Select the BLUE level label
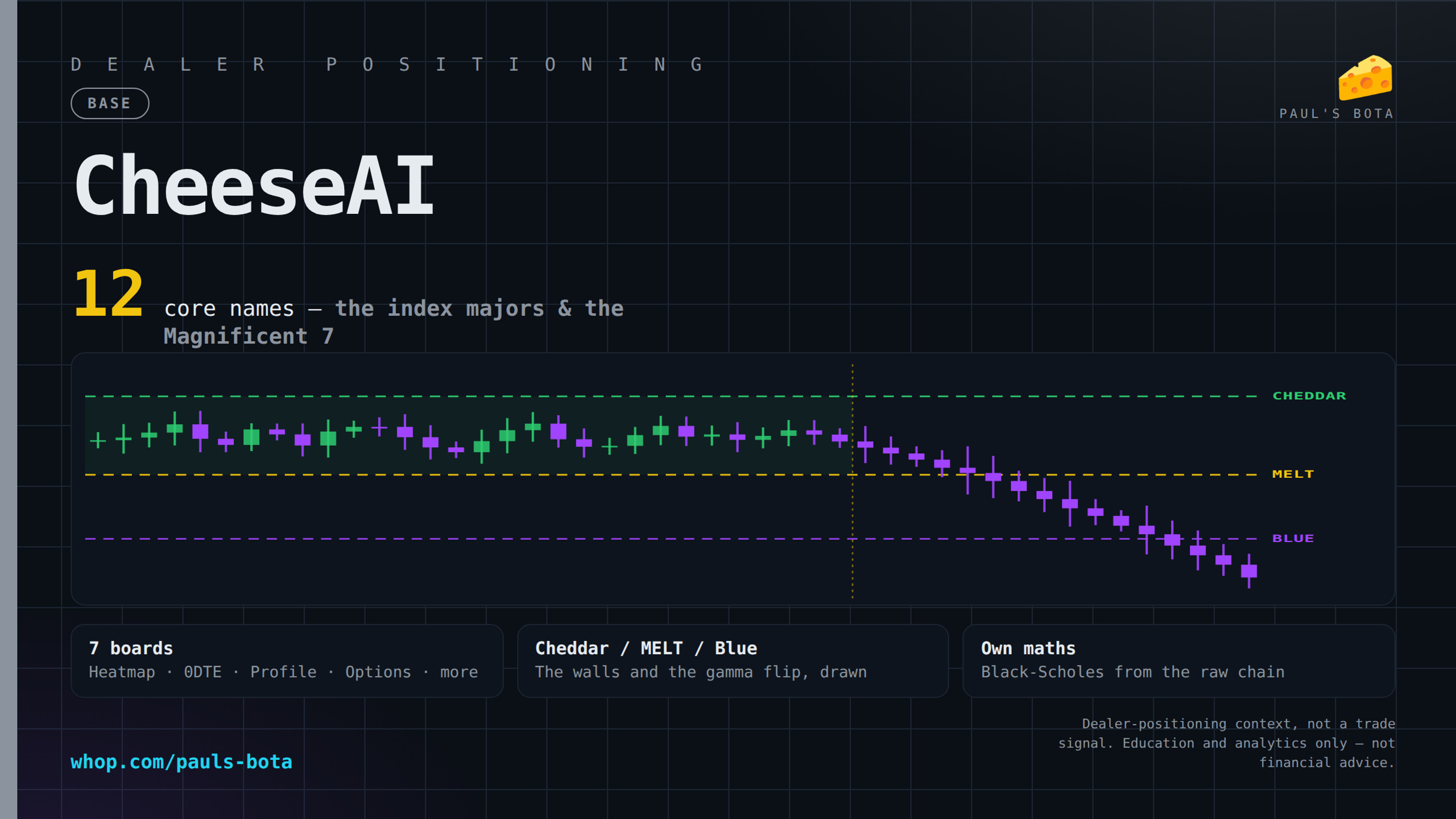The height and width of the screenshot is (819, 1456). pyautogui.click(x=1293, y=539)
